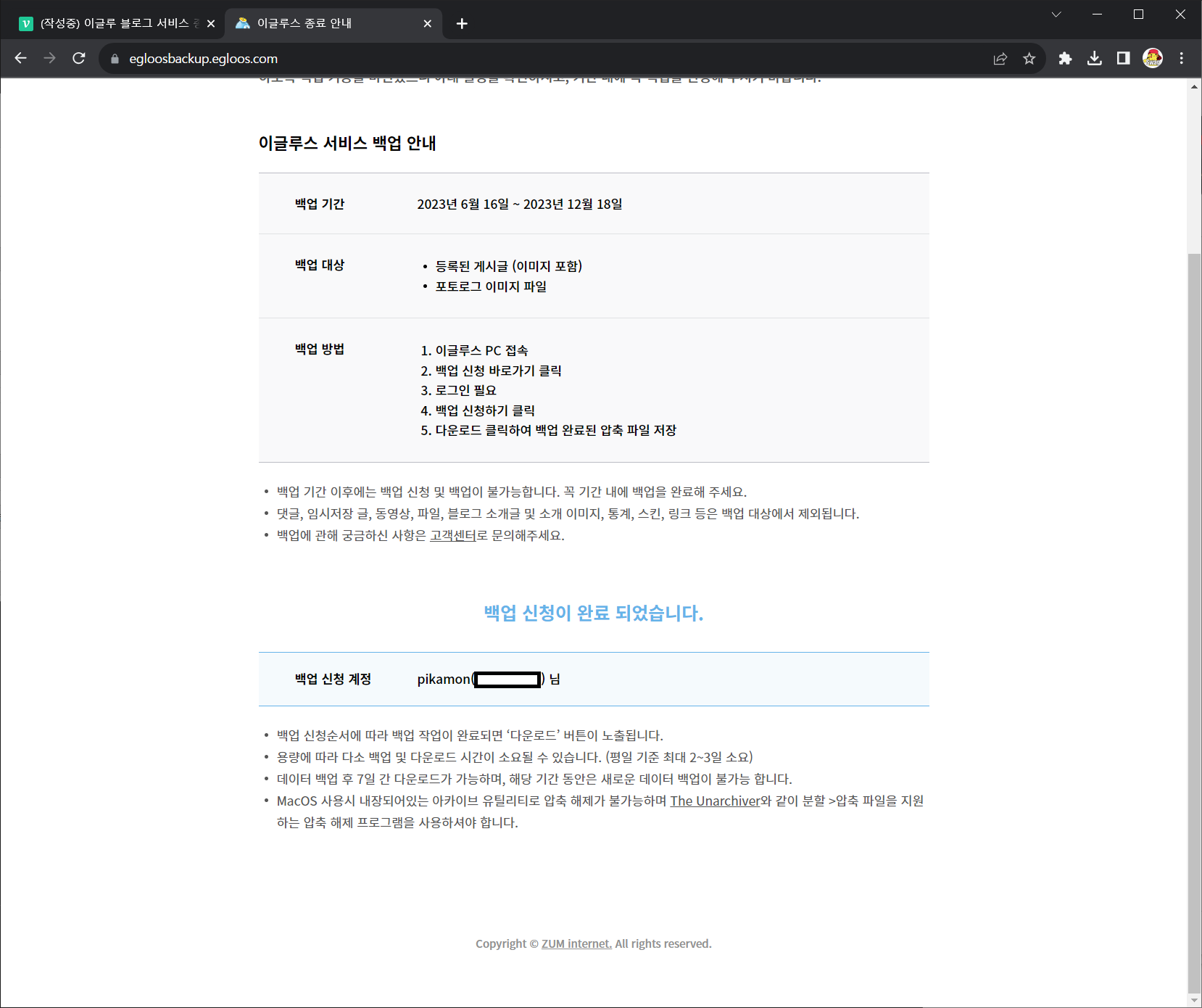Image resolution: width=1202 pixels, height=1008 pixels.
Task: Expand the tab search dropdown
Action: click(1056, 15)
